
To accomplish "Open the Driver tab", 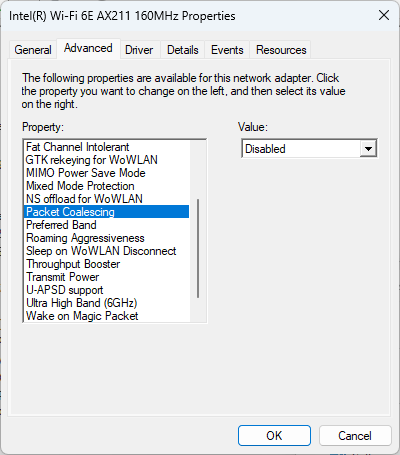I will click(x=139, y=50).
